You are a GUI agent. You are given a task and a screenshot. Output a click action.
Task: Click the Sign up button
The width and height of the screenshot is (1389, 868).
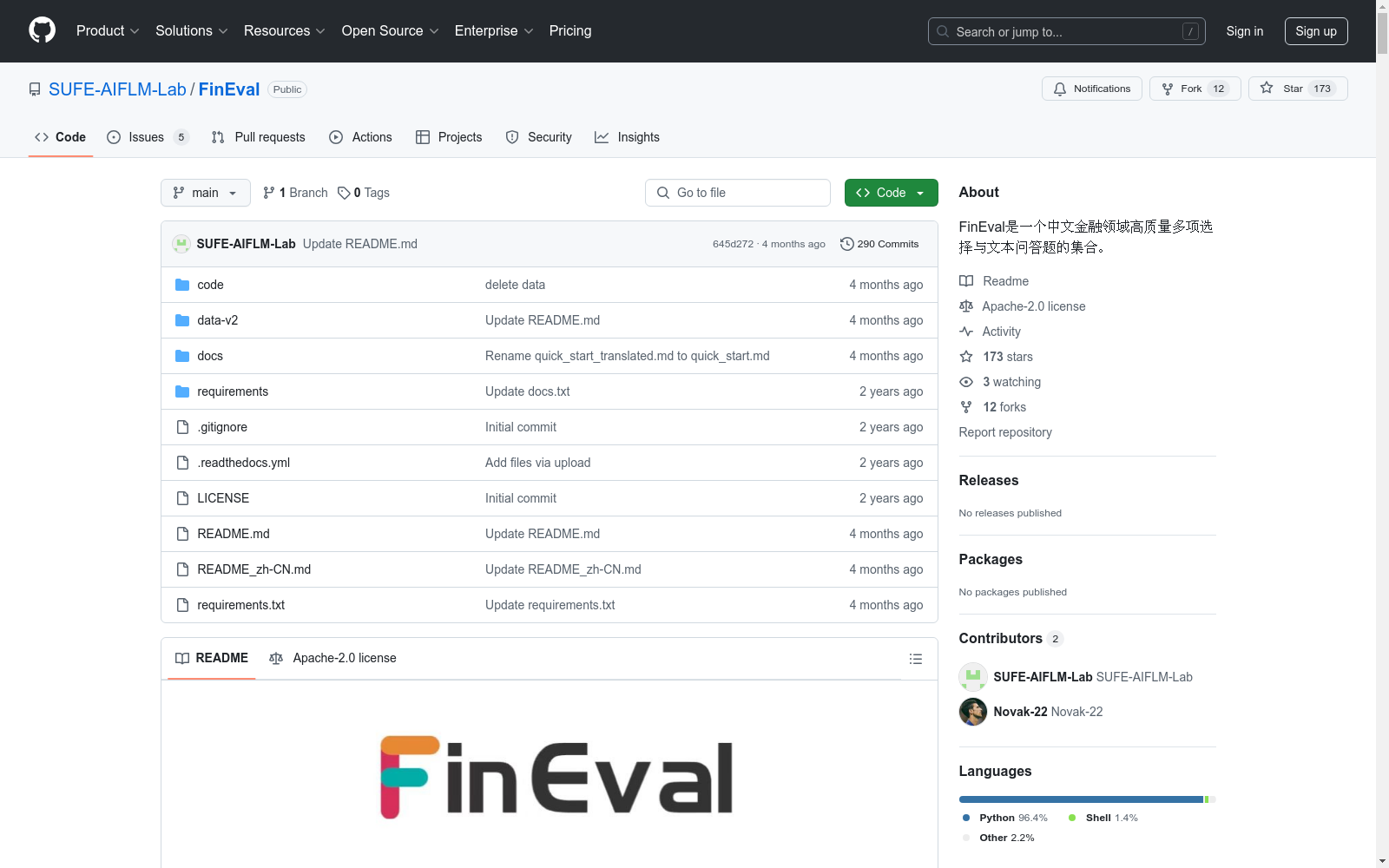point(1316,31)
